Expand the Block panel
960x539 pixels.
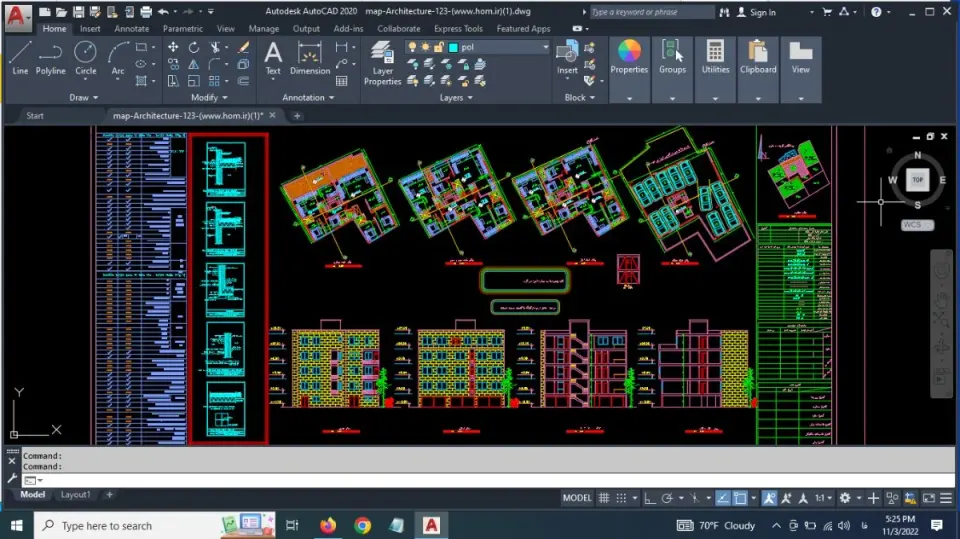point(579,97)
